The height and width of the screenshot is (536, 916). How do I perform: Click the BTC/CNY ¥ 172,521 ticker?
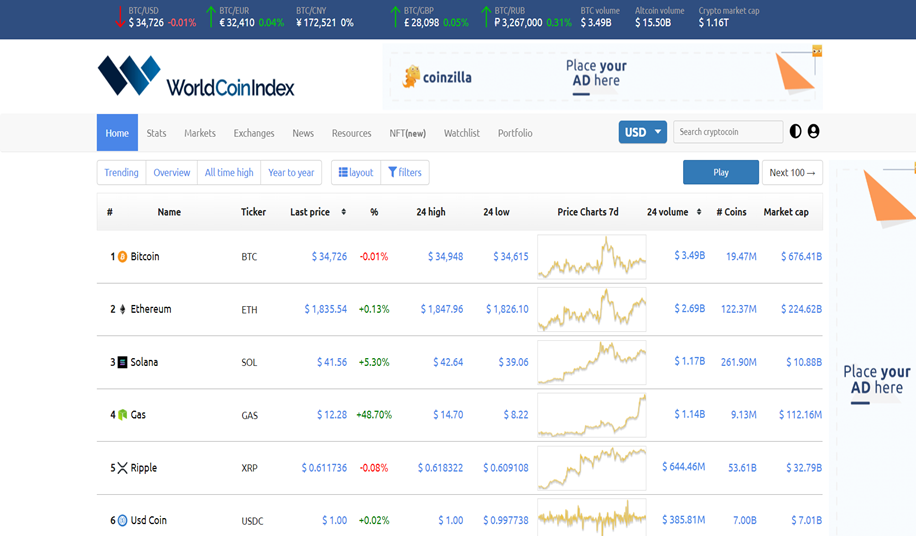[x=325, y=17]
